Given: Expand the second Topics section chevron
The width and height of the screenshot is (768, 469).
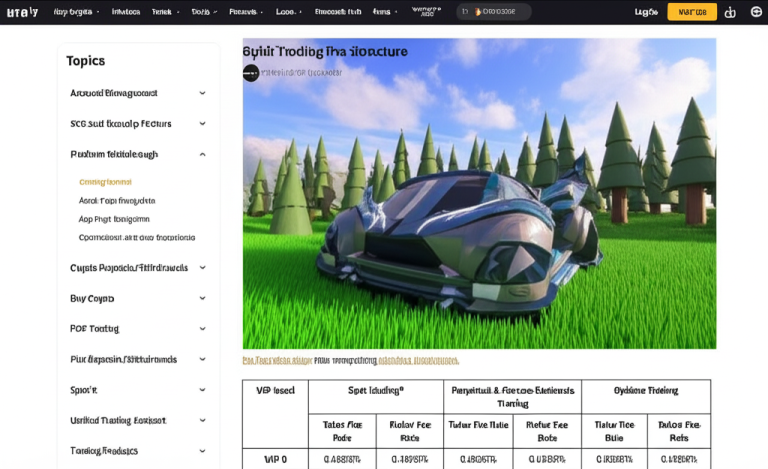Looking at the screenshot, I should [x=202, y=124].
